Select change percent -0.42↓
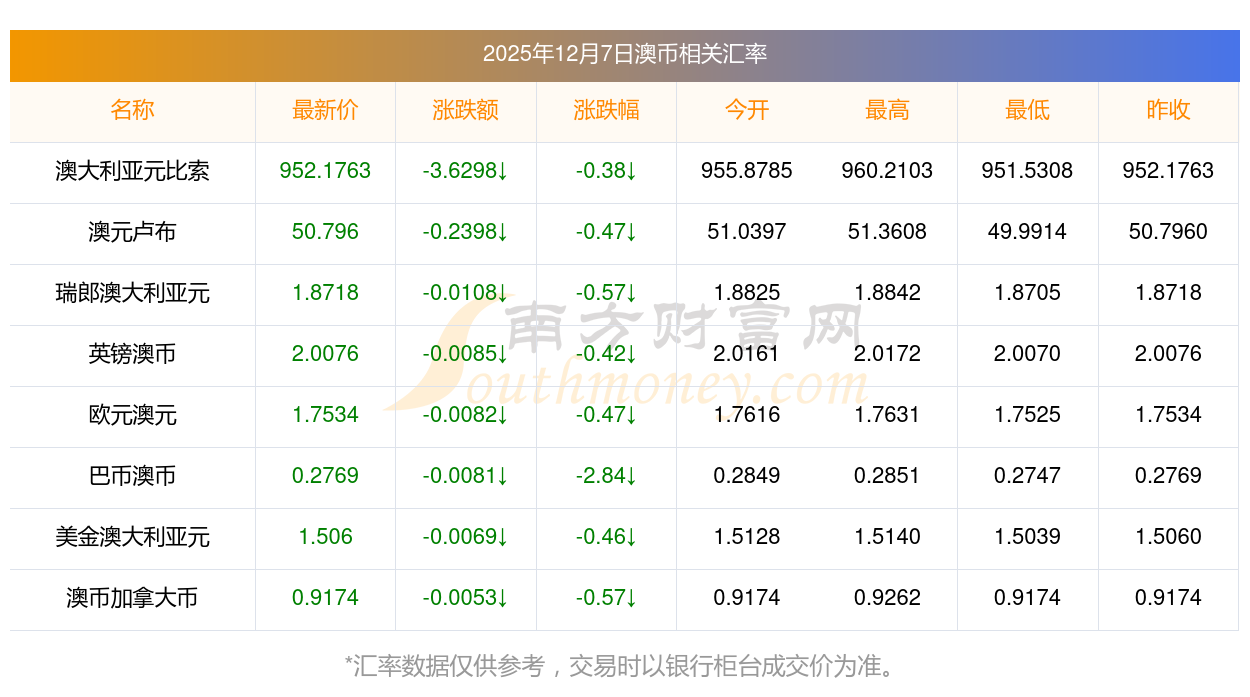Screen dimensions: 1250x697 coord(606,354)
